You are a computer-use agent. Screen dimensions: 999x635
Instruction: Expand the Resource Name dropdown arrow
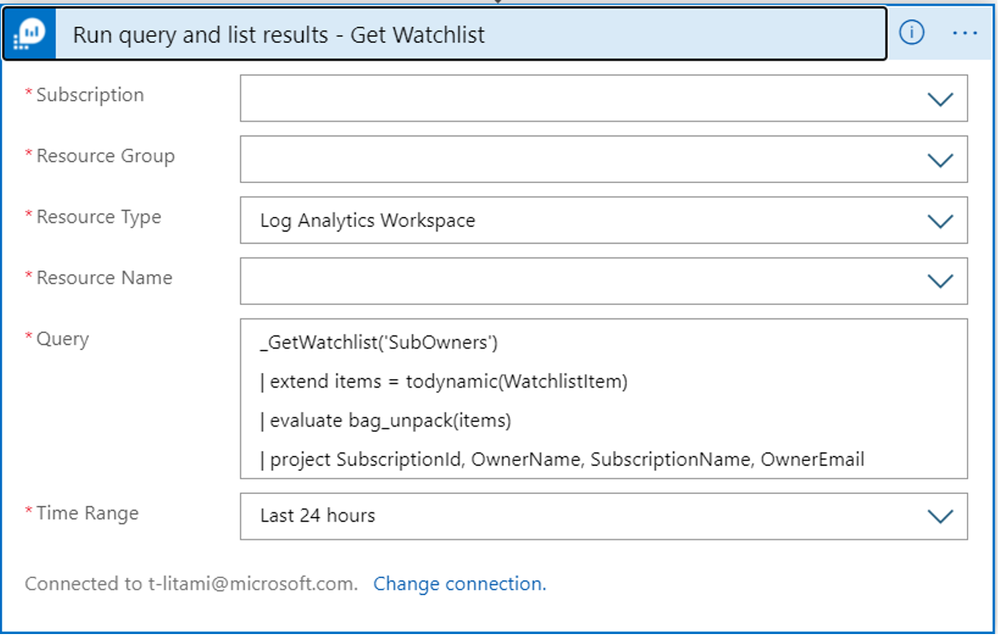click(940, 282)
